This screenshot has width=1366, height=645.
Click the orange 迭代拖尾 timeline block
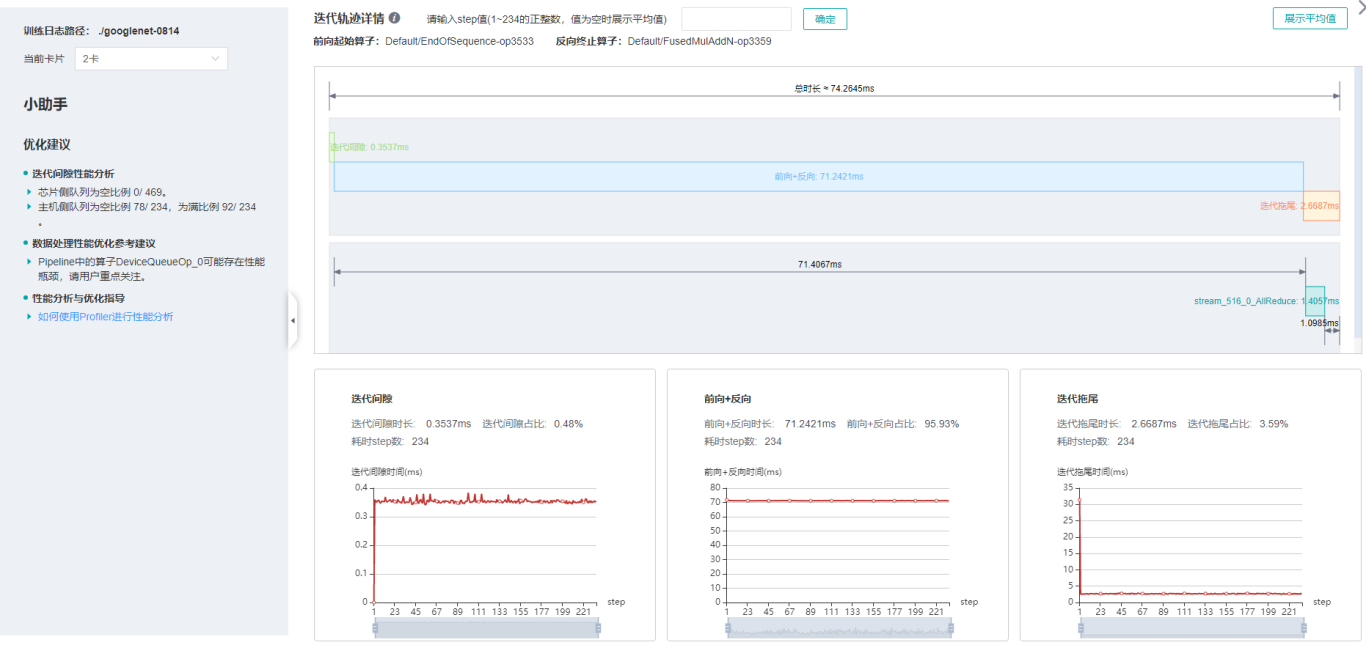(1321, 206)
